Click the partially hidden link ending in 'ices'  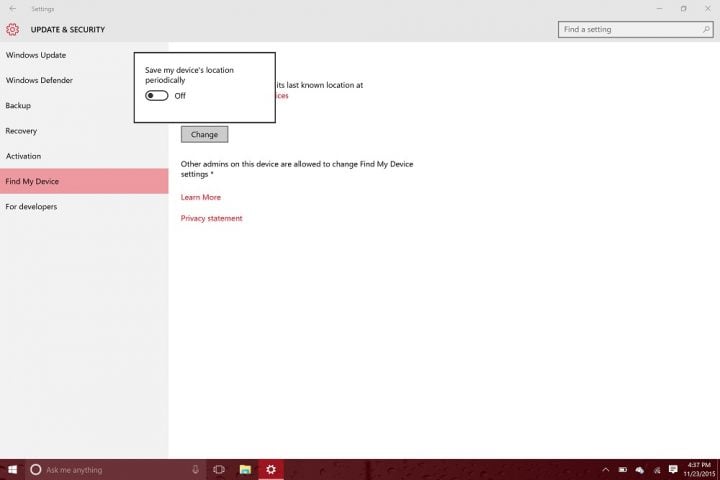[282, 96]
